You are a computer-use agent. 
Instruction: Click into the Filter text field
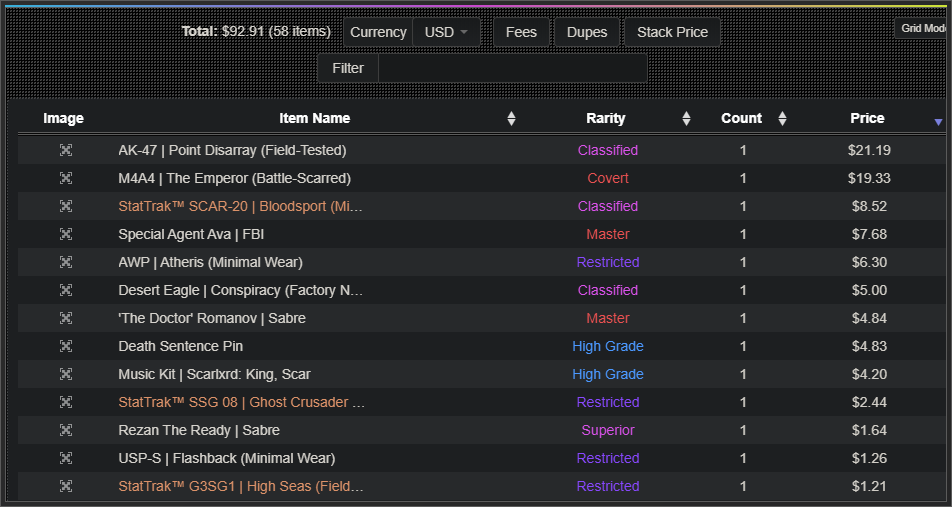coord(512,68)
